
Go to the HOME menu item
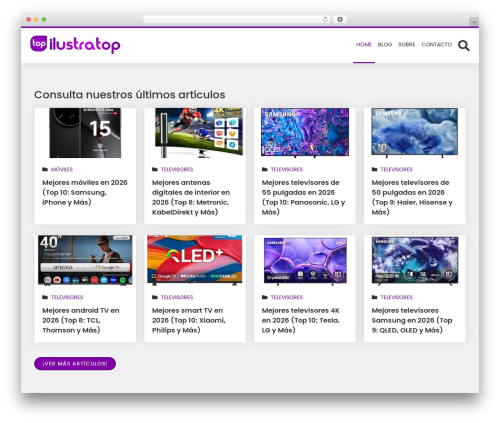(x=364, y=44)
